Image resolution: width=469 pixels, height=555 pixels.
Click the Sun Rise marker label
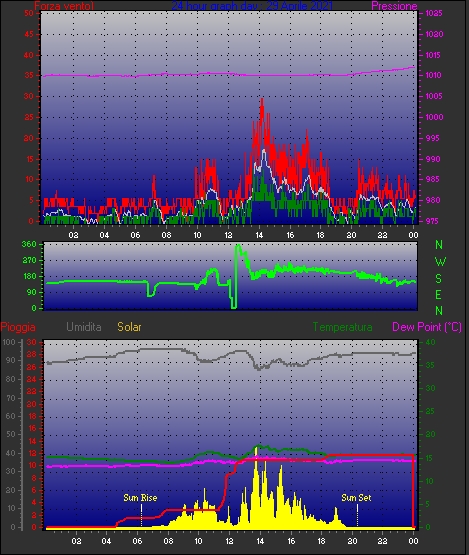click(140, 498)
